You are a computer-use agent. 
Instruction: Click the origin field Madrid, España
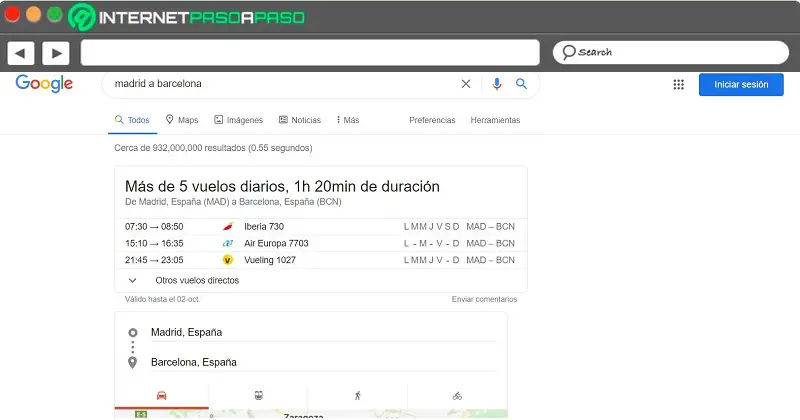(323, 332)
